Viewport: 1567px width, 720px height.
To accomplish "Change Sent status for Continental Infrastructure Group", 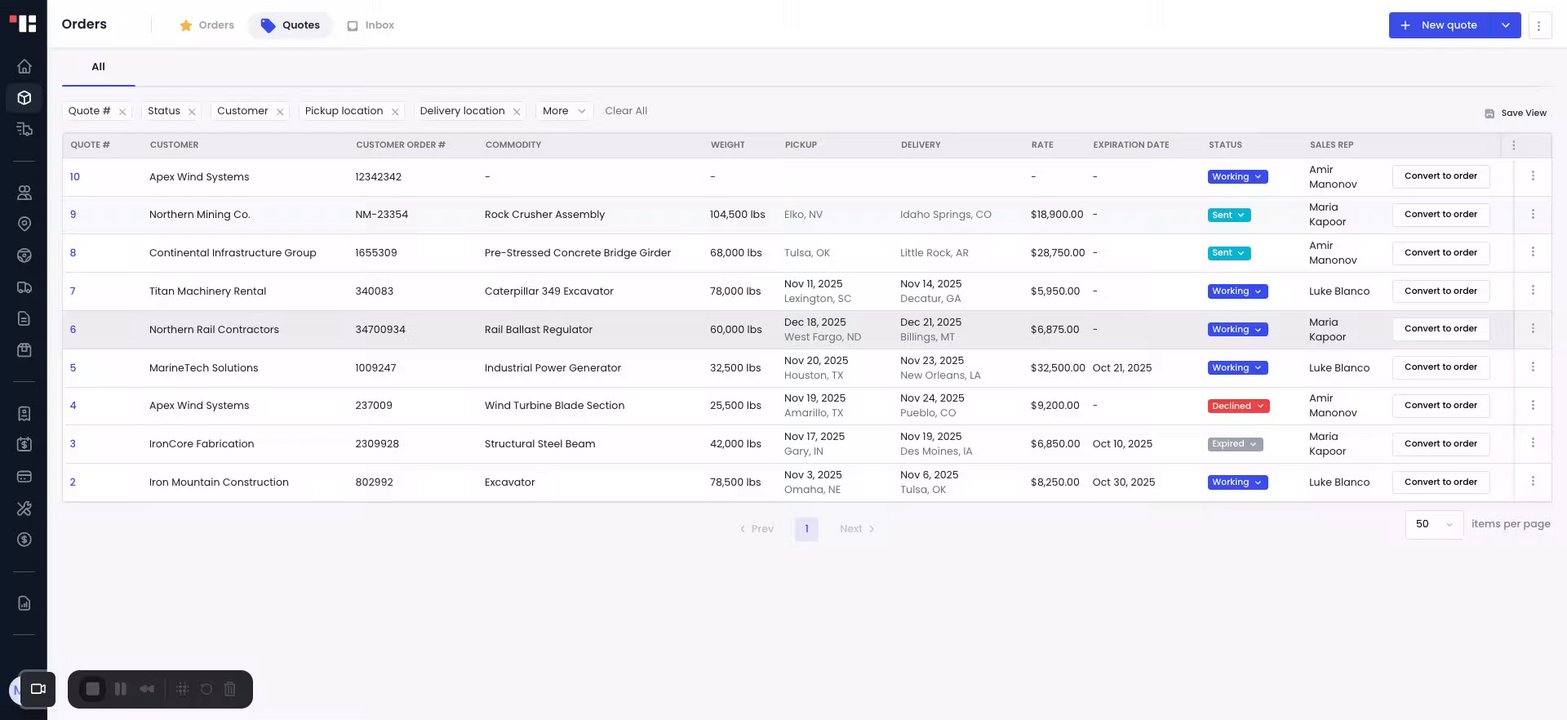I will click(x=1229, y=253).
